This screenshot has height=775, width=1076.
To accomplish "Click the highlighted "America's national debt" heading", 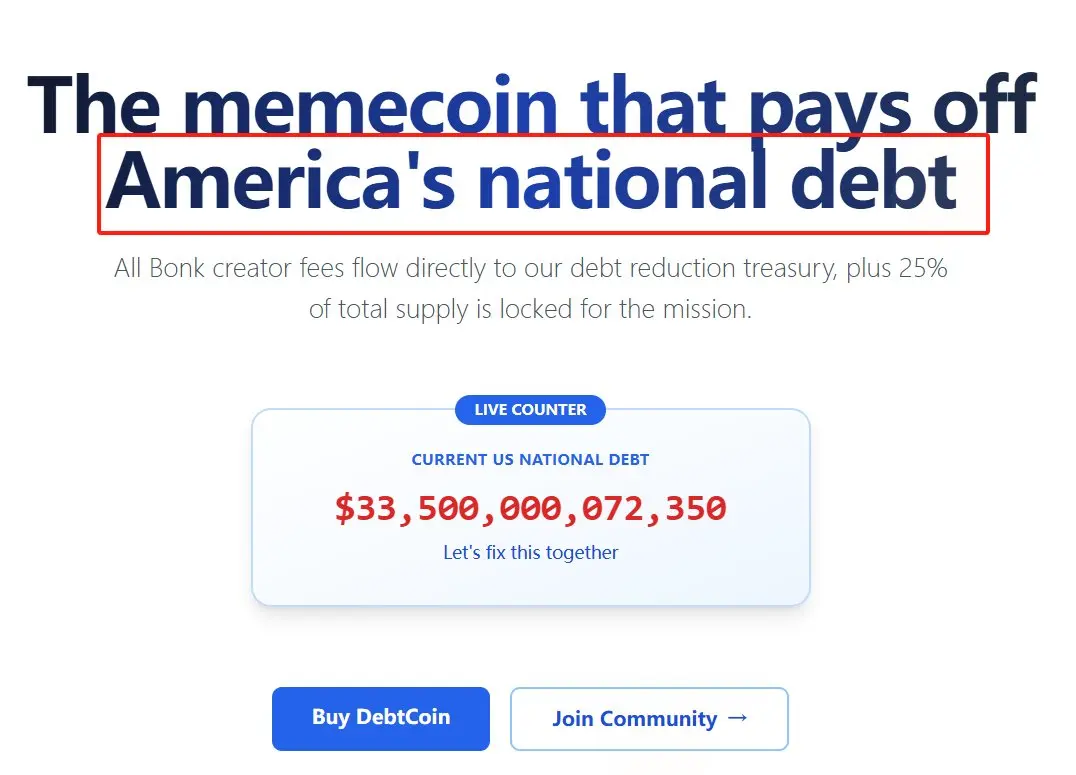I will [x=532, y=181].
